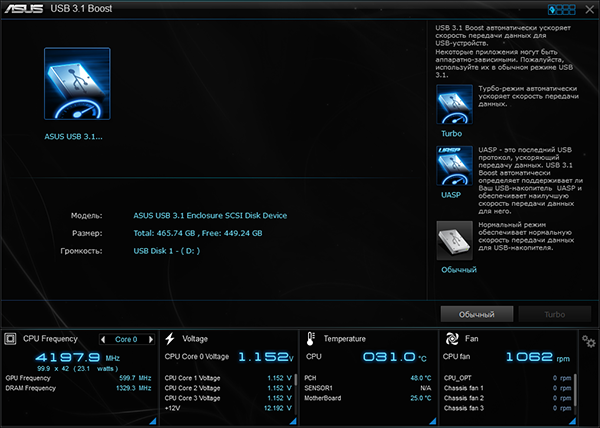Click the CPU Frequency chip icon
600x428 pixels.
click(x=10, y=338)
